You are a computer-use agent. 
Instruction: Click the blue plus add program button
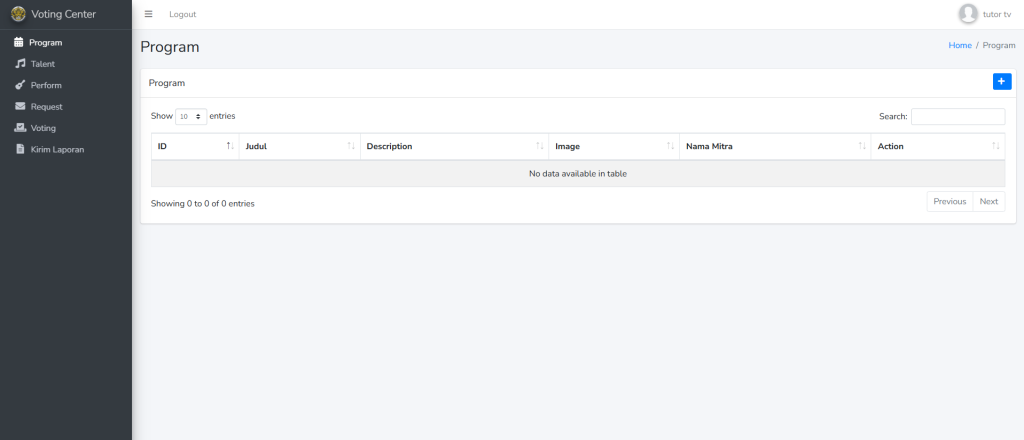tap(1002, 82)
